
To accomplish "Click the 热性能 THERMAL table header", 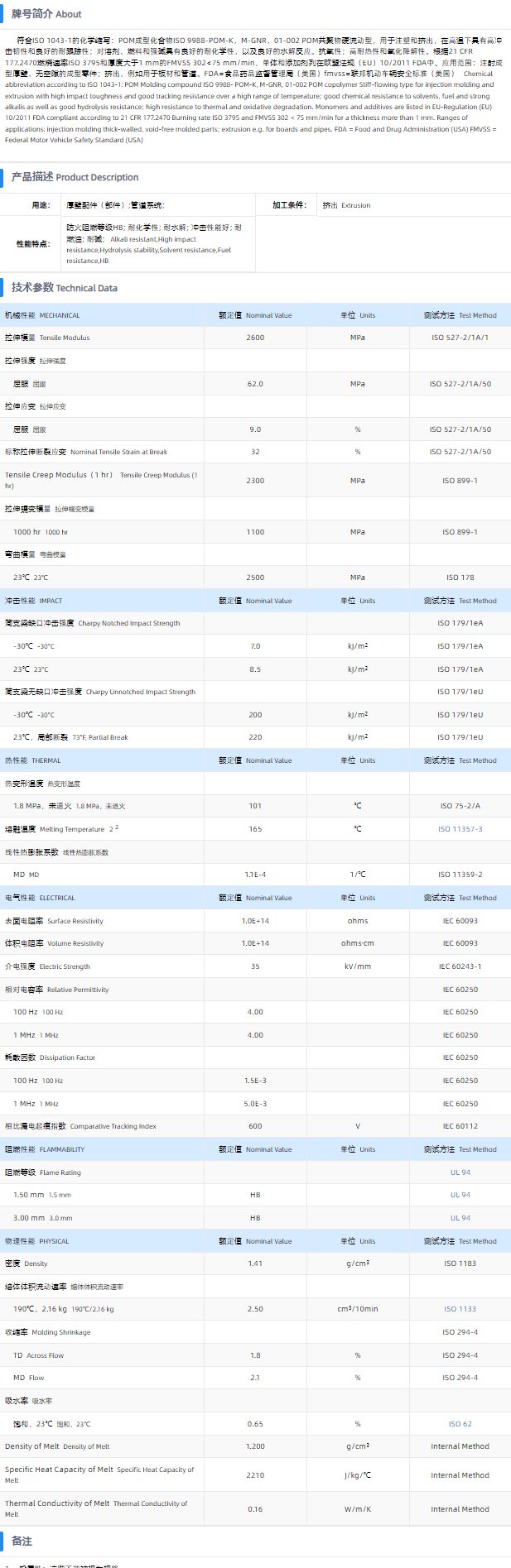I will (x=33, y=760).
